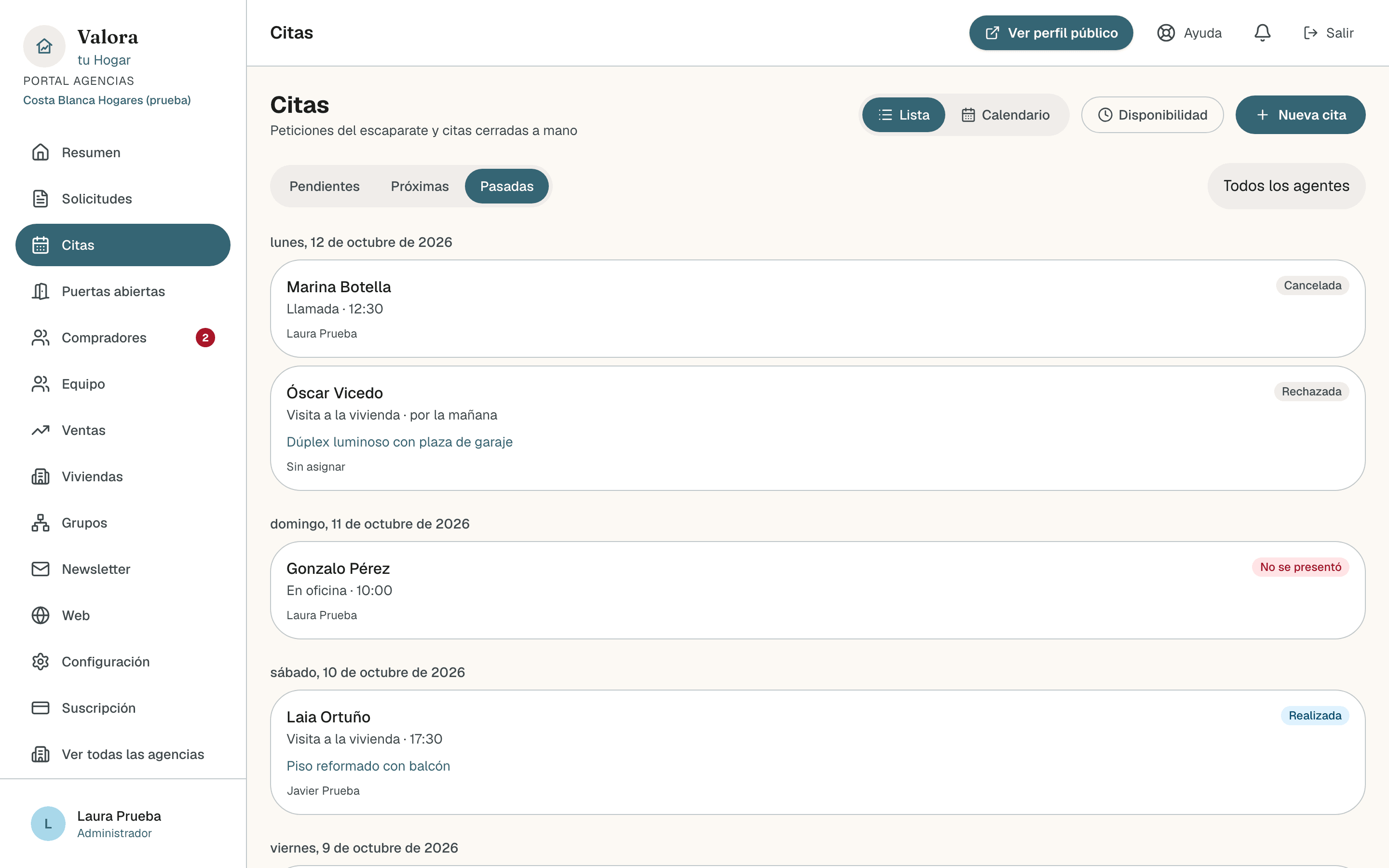Image resolution: width=1389 pixels, height=868 pixels.
Task: Click the Newsletter envelope icon
Action: [x=40, y=569]
